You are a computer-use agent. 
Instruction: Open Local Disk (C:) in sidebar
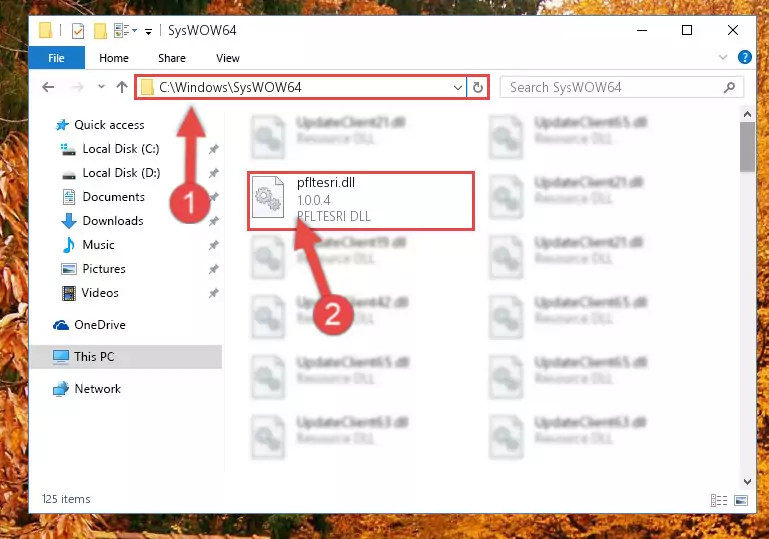(121, 149)
